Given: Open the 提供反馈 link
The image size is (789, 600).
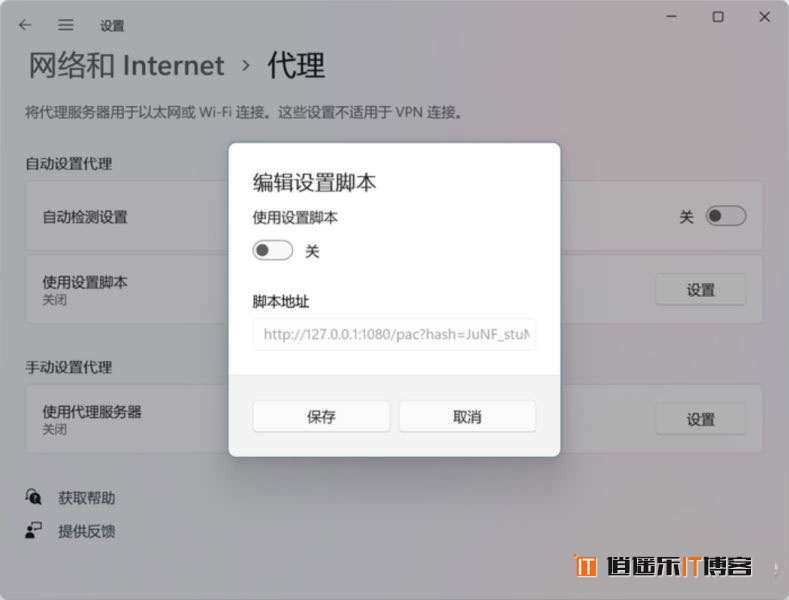Looking at the screenshot, I should (x=87, y=531).
